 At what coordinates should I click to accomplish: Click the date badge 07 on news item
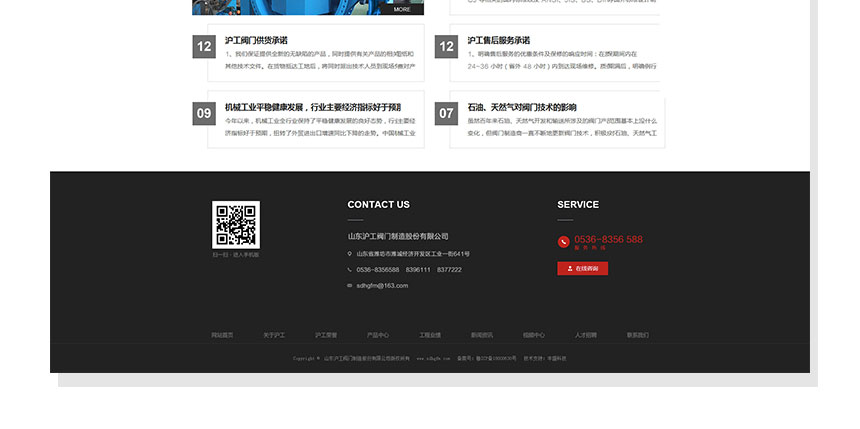coord(447,113)
